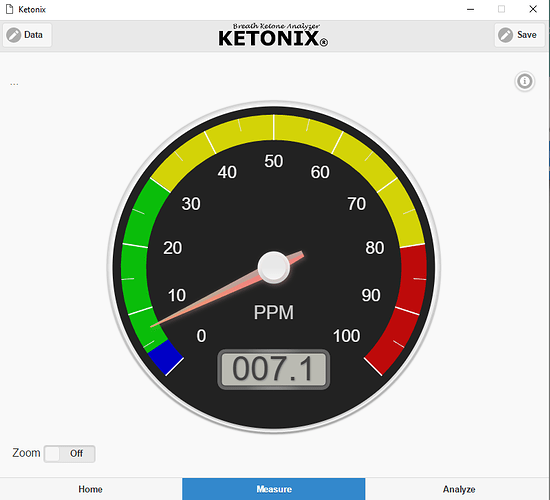Click the document icon in the title bar
The image size is (550, 500).
coord(9,9)
